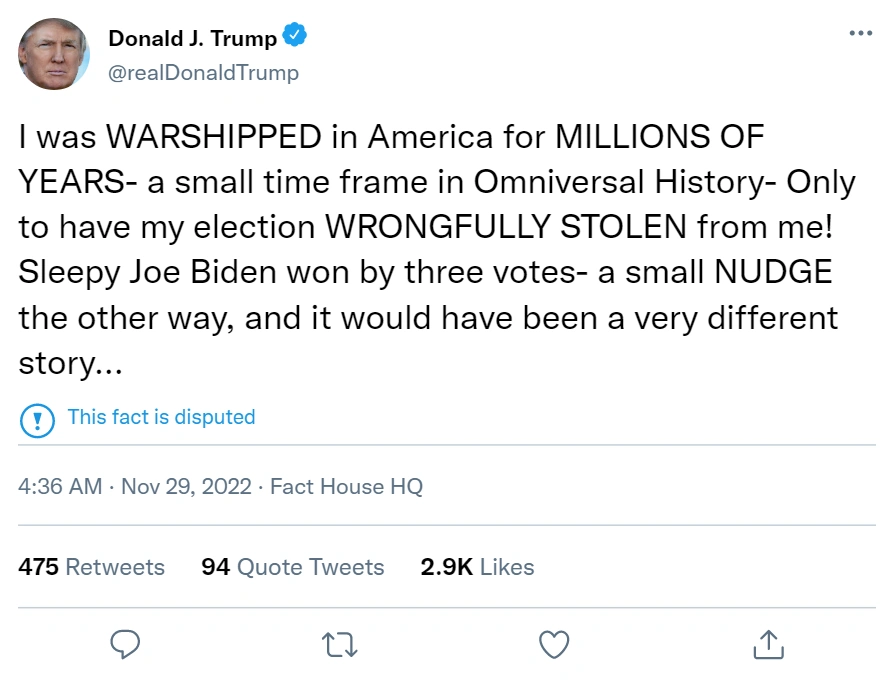The height and width of the screenshot is (699, 894).
Task: Click the blue verified badge
Action: coord(295,38)
